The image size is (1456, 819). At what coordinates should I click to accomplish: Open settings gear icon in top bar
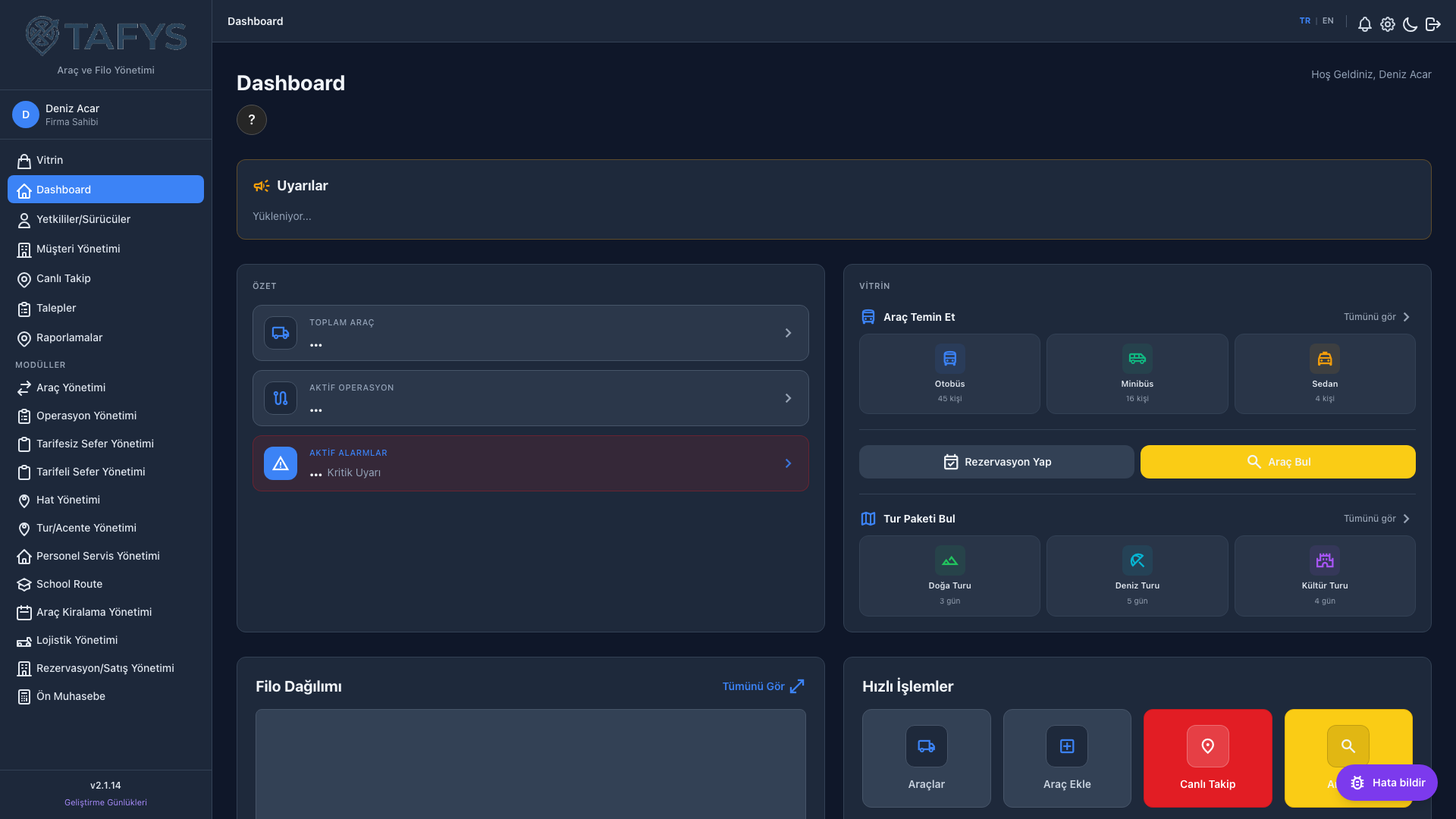click(x=1387, y=24)
